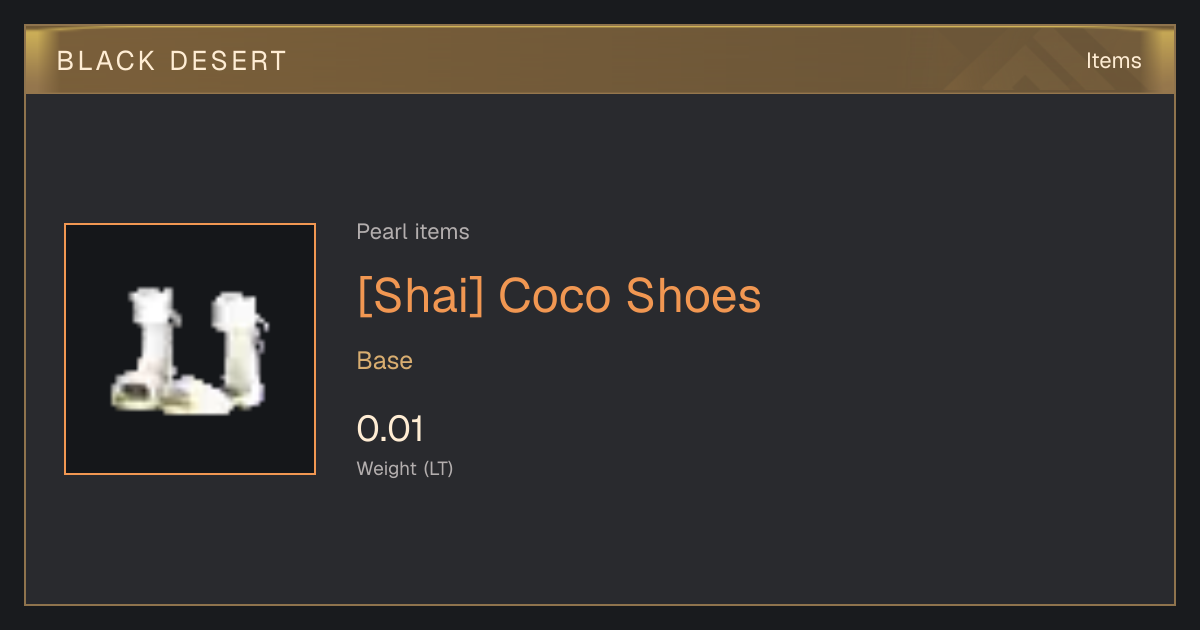Click the 0.01 weight value

[390, 429]
